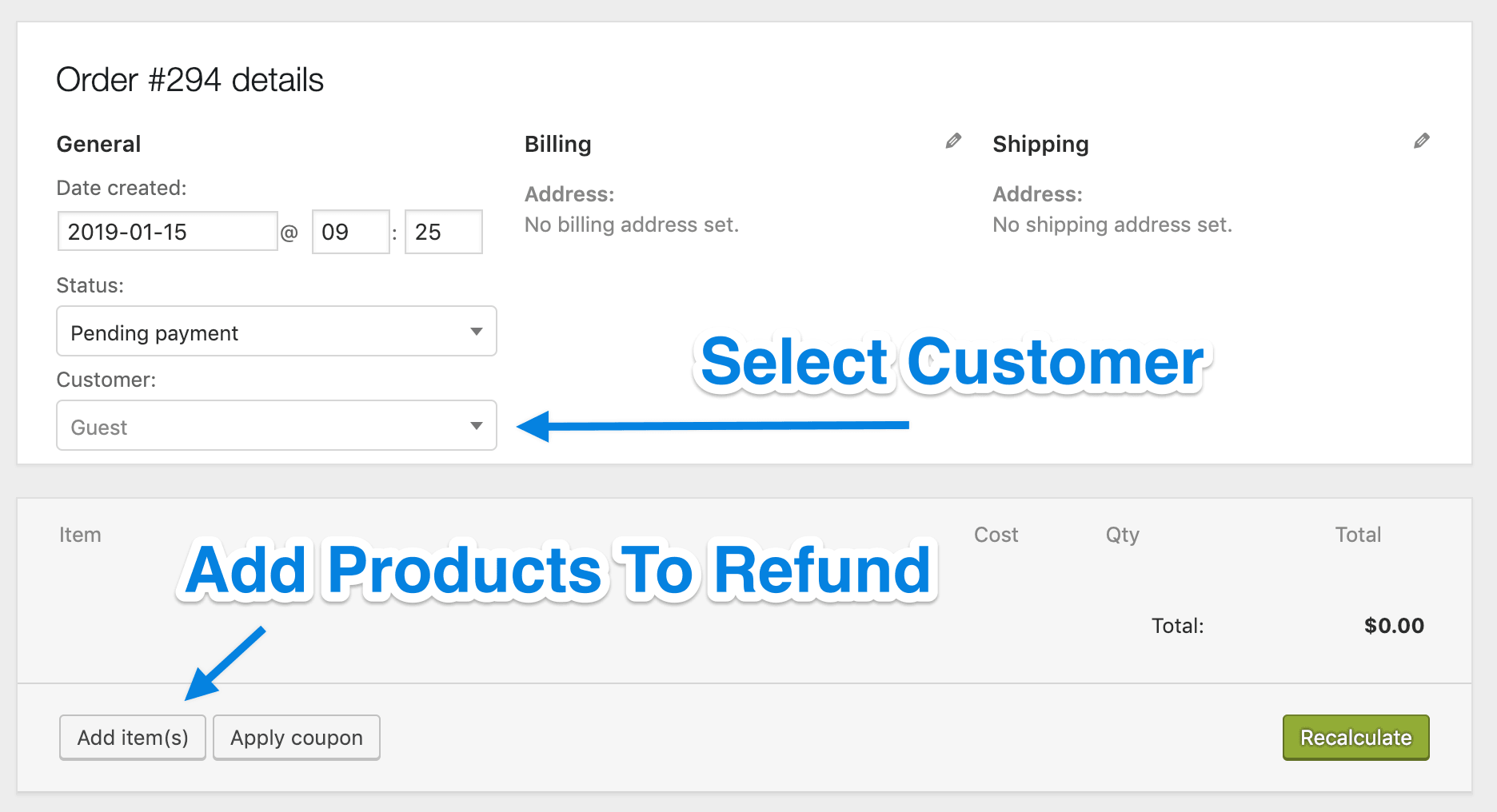
Task: Click the hour field showing 09
Action: tap(351, 232)
